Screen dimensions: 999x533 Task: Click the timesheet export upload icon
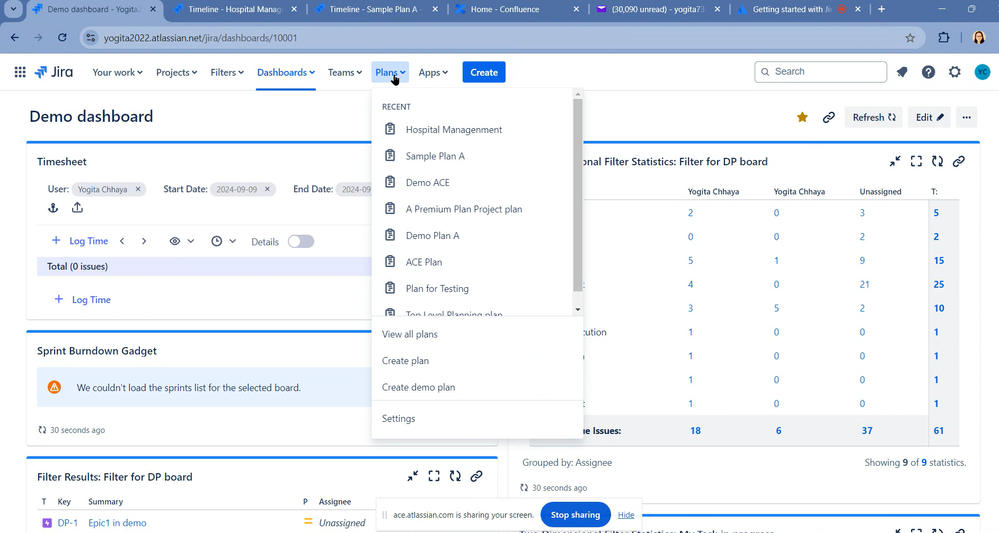point(77,208)
